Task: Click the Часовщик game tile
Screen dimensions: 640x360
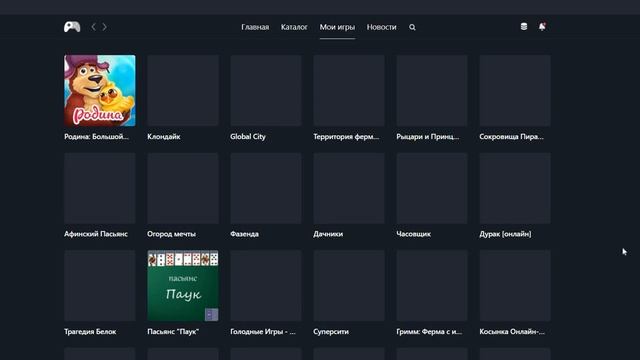Action: point(432,188)
